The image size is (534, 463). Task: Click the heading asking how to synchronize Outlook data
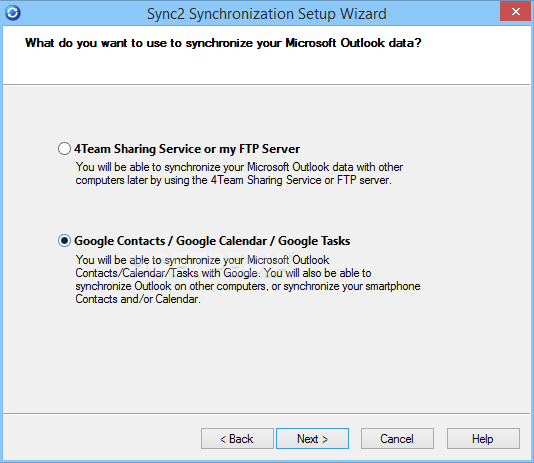223,43
